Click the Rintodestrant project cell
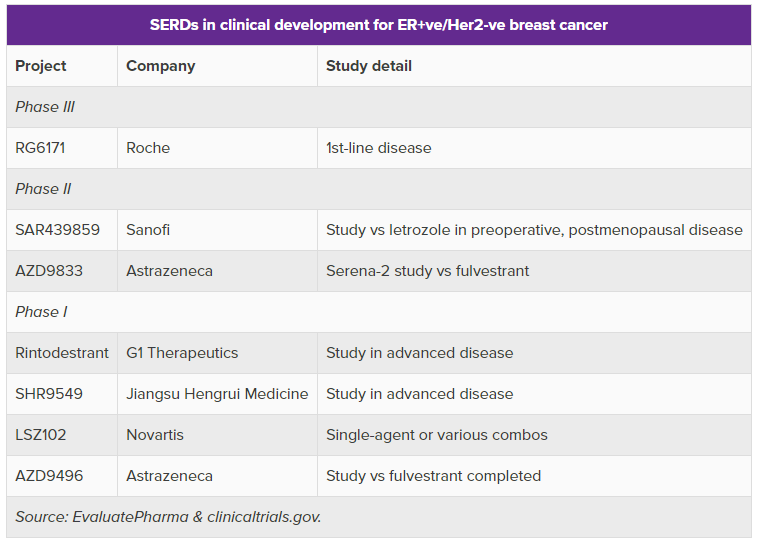The image size is (757, 543). click(x=62, y=353)
